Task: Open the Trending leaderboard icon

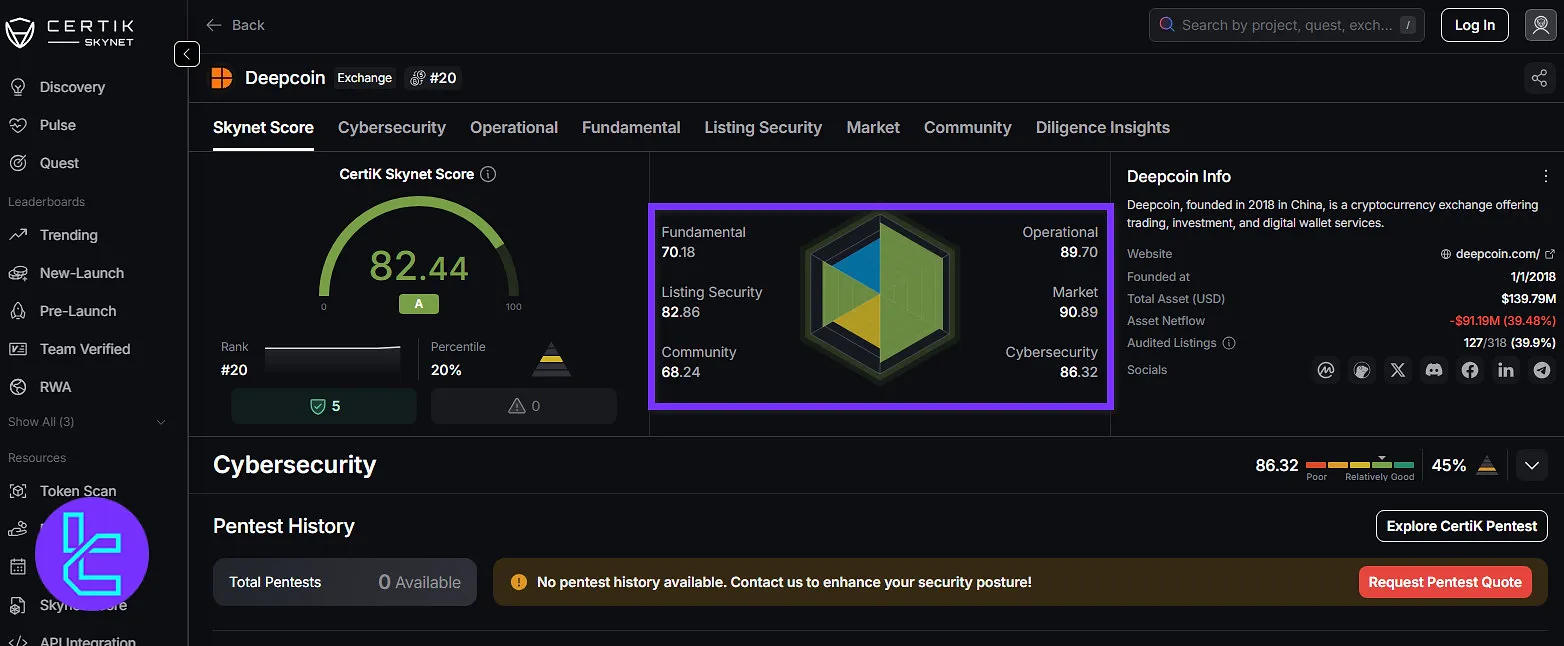Action: [18, 235]
